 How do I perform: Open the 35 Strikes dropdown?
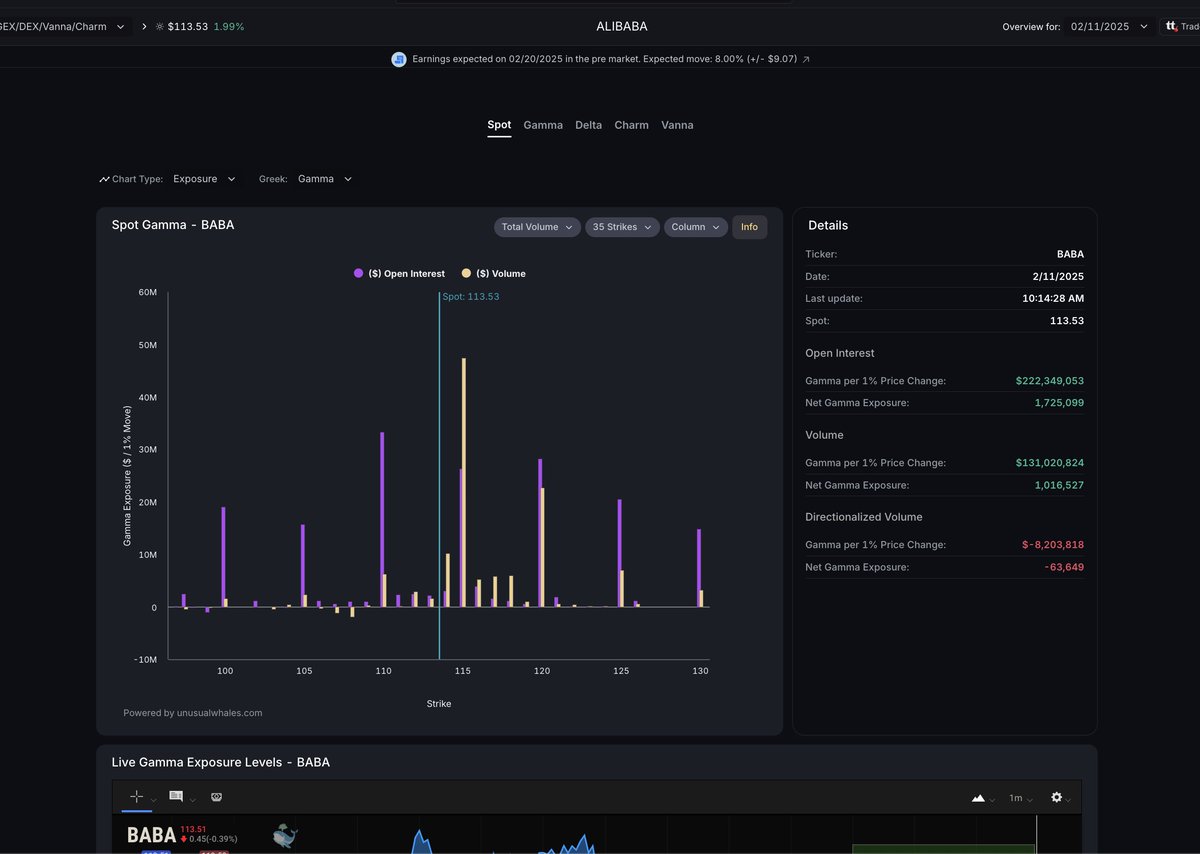(622, 227)
